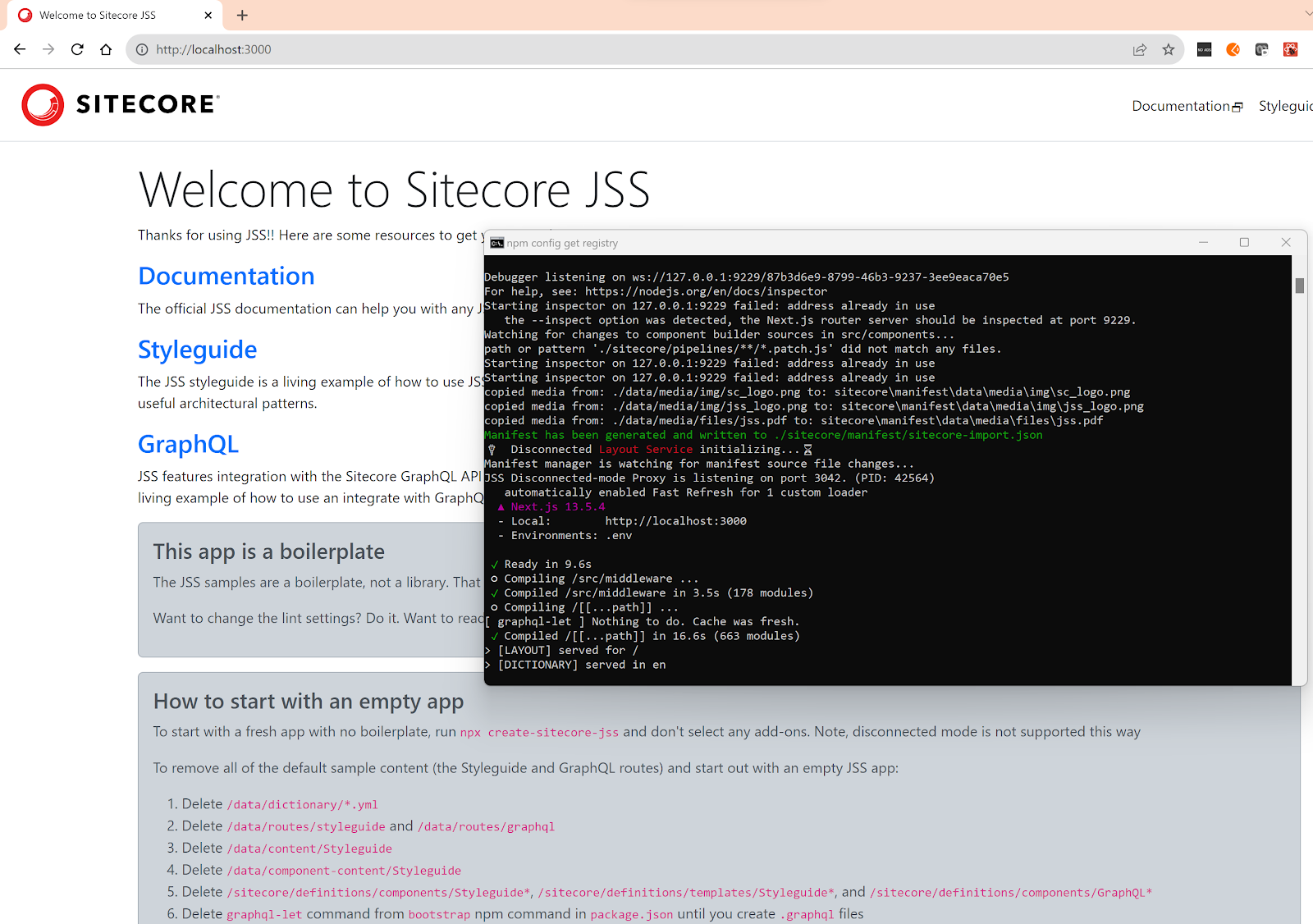Open a new browser tab

point(242,15)
